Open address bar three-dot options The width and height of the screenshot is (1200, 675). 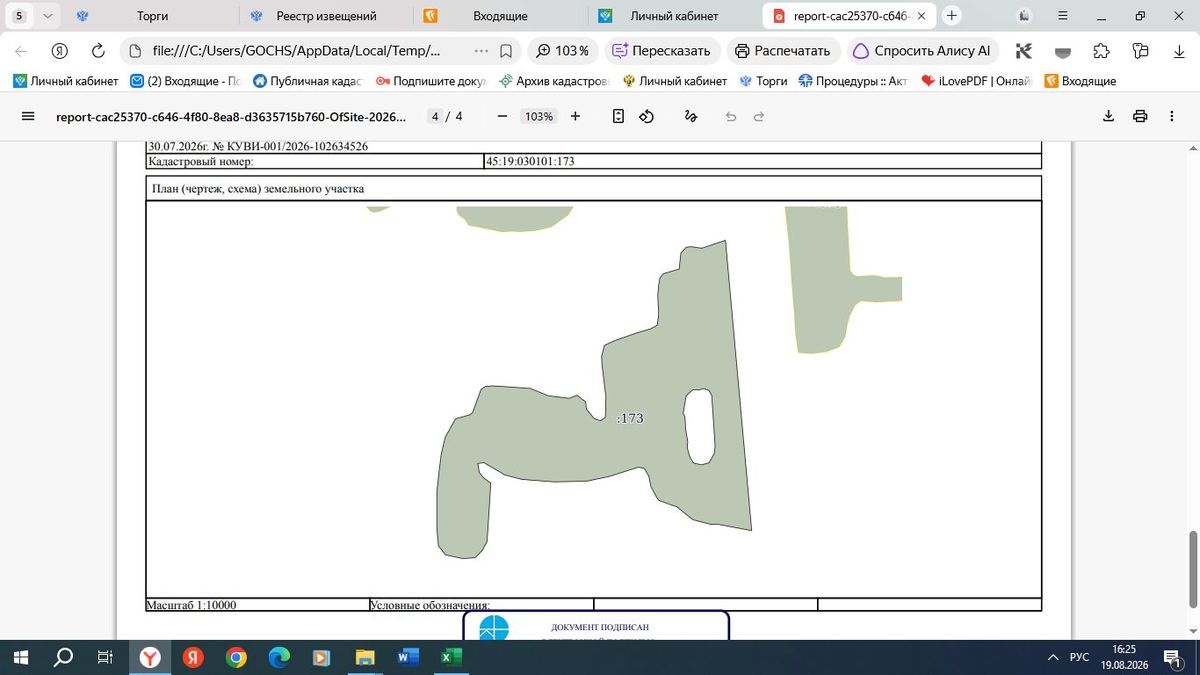pos(481,51)
